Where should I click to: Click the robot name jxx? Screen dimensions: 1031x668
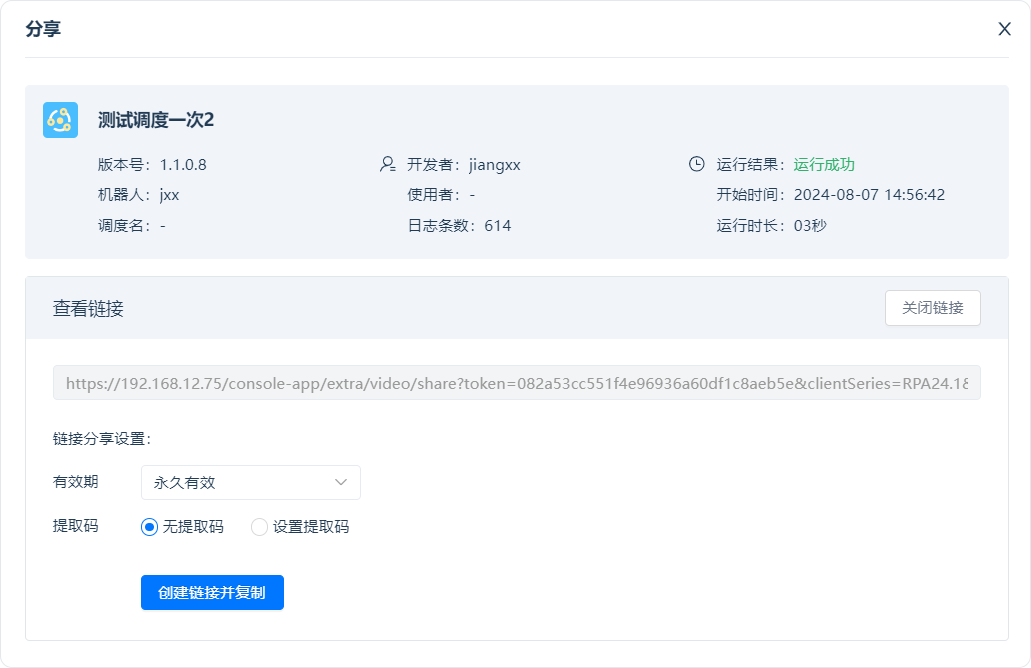(169, 195)
